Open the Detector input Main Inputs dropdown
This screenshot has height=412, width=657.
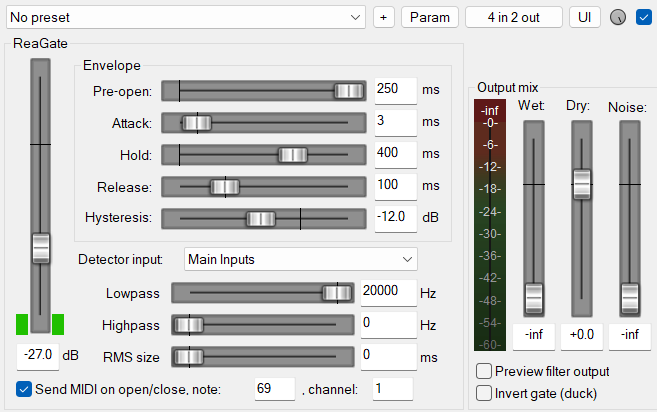pyautogui.click(x=301, y=259)
